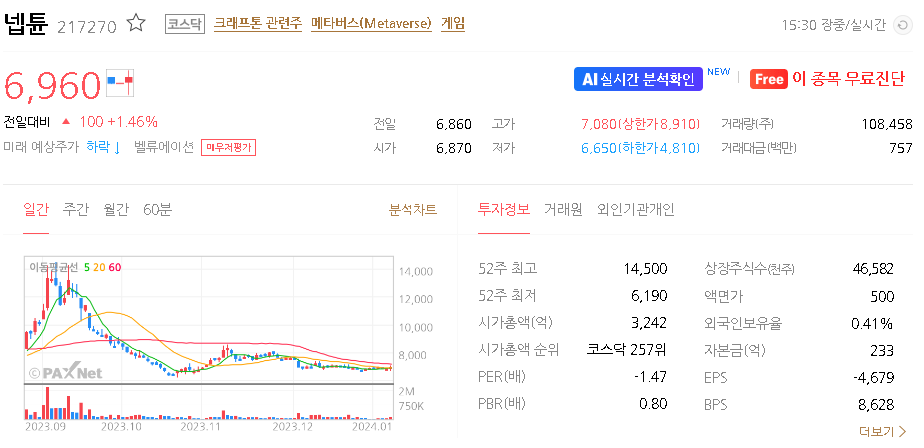Click the 거래대금(백만) value 757

point(900,148)
